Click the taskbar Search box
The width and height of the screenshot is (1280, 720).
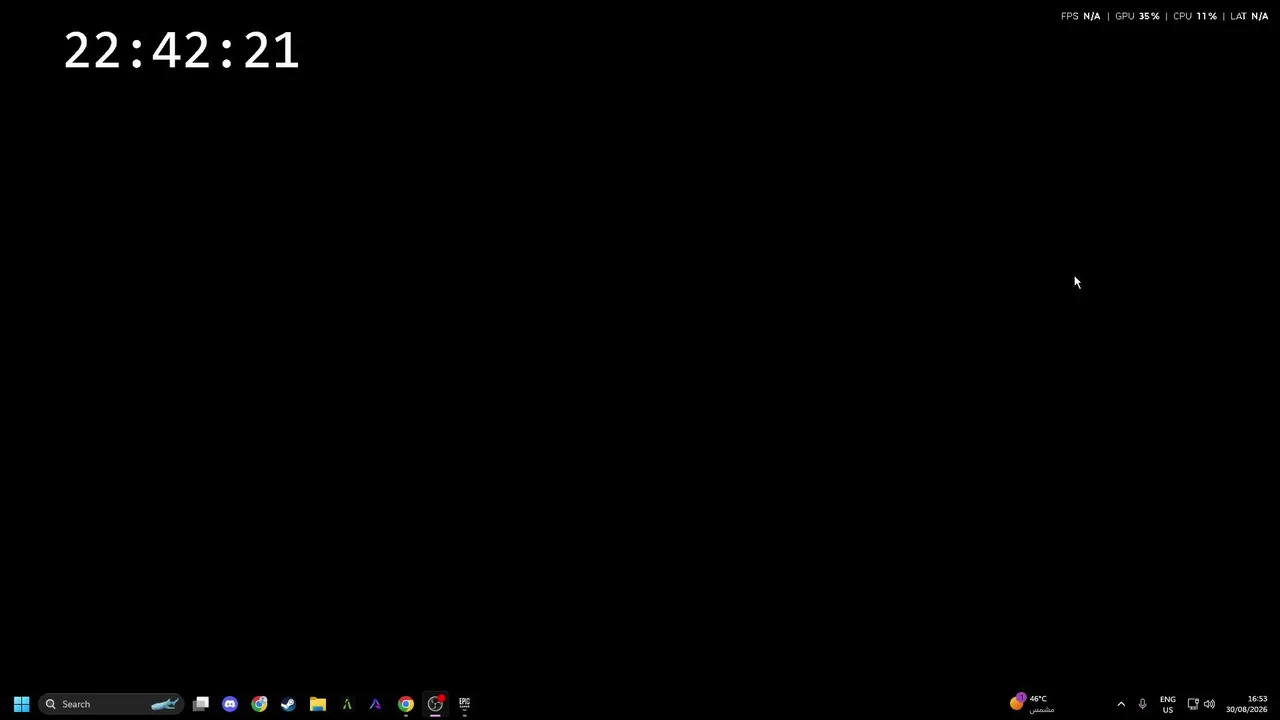[111, 704]
